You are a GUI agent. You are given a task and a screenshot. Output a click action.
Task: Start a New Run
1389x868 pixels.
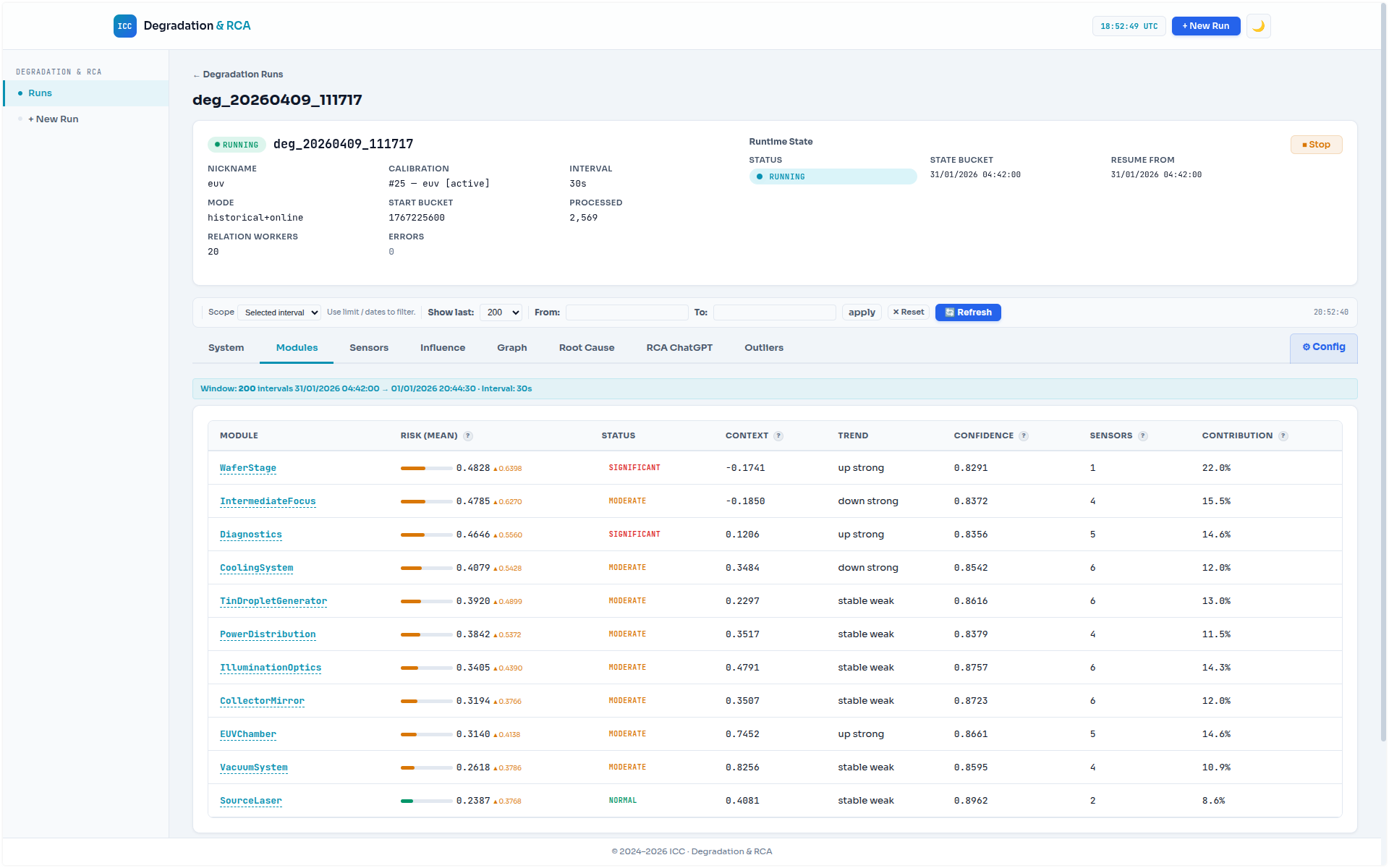click(1205, 26)
